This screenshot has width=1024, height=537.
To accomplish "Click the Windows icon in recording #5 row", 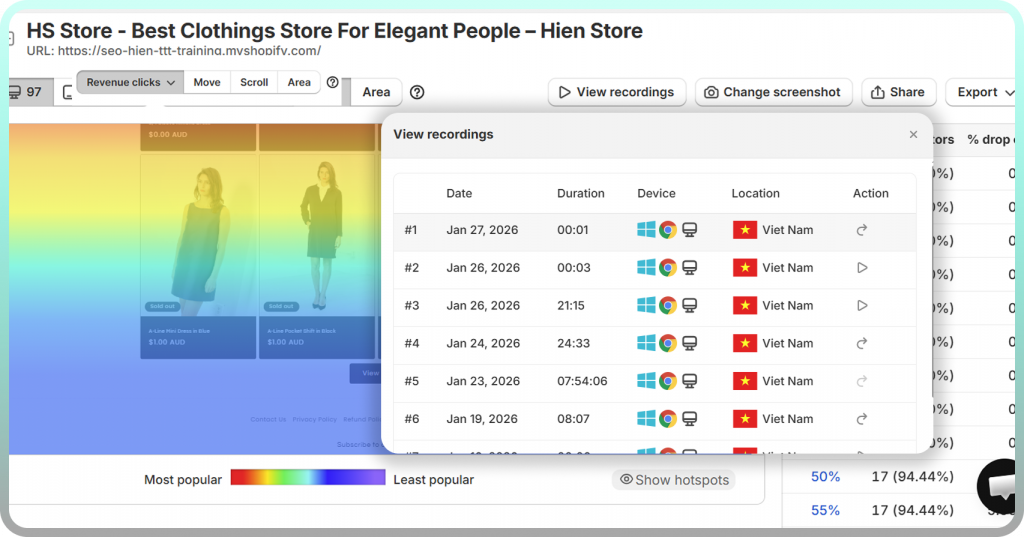I will (647, 381).
